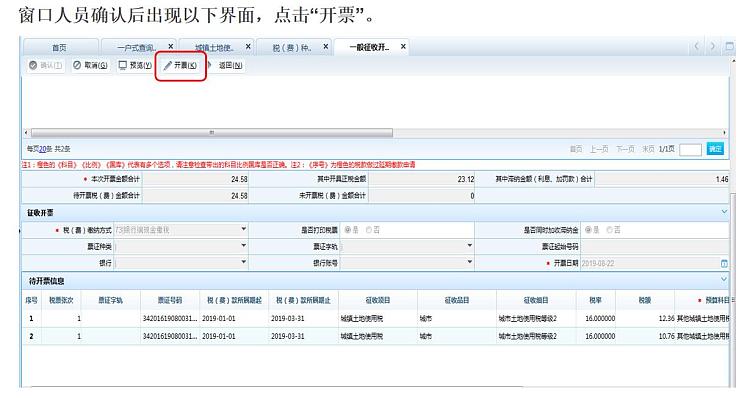Close the 税(费)种 tab
Image resolution: width=750 pixels, height=398 pixels.
pos(326,46)
